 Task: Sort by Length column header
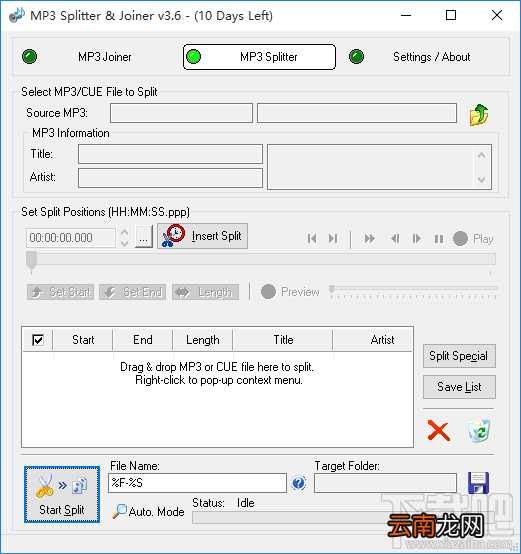203,340
